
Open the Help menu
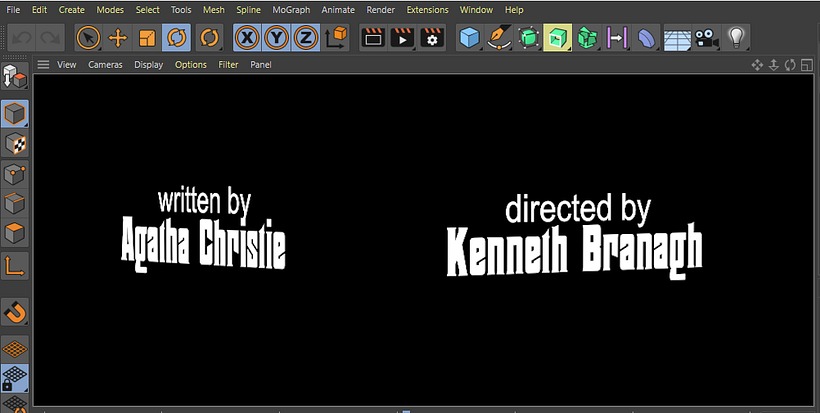[514, 10]
